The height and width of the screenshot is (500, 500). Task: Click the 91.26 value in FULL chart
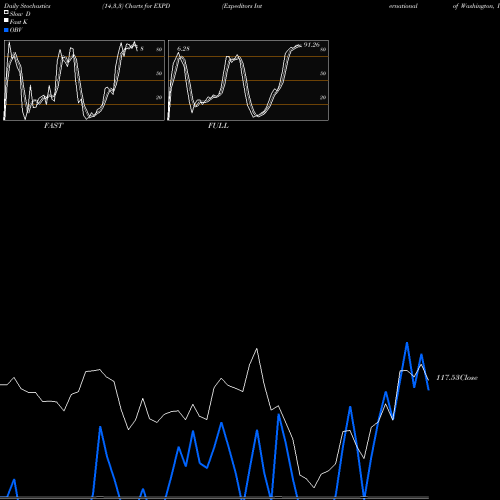[311, 45]
